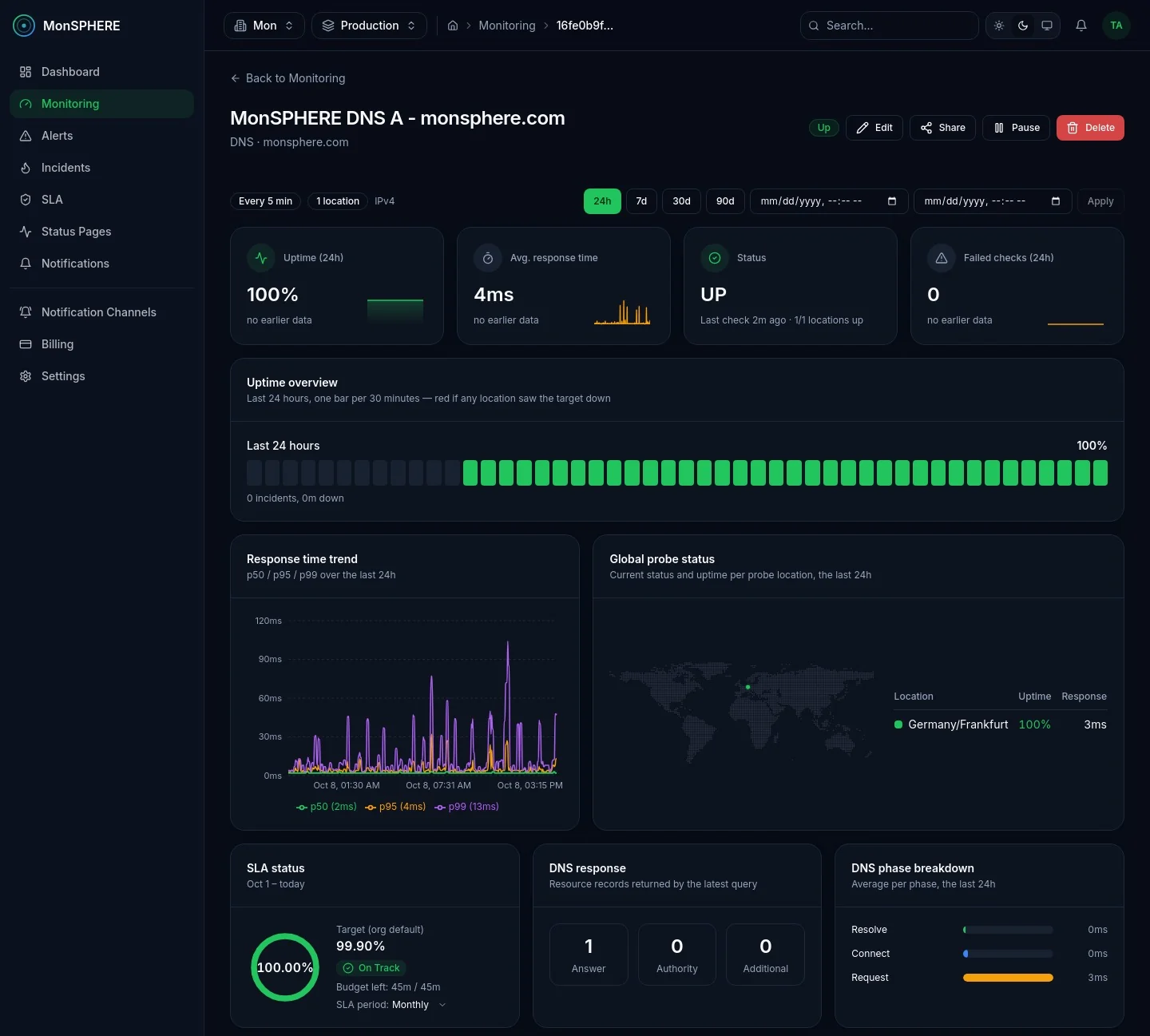Screen dimensions: 1150x1036
Task: Click the IPv4 label
Action: coord(385,201)
